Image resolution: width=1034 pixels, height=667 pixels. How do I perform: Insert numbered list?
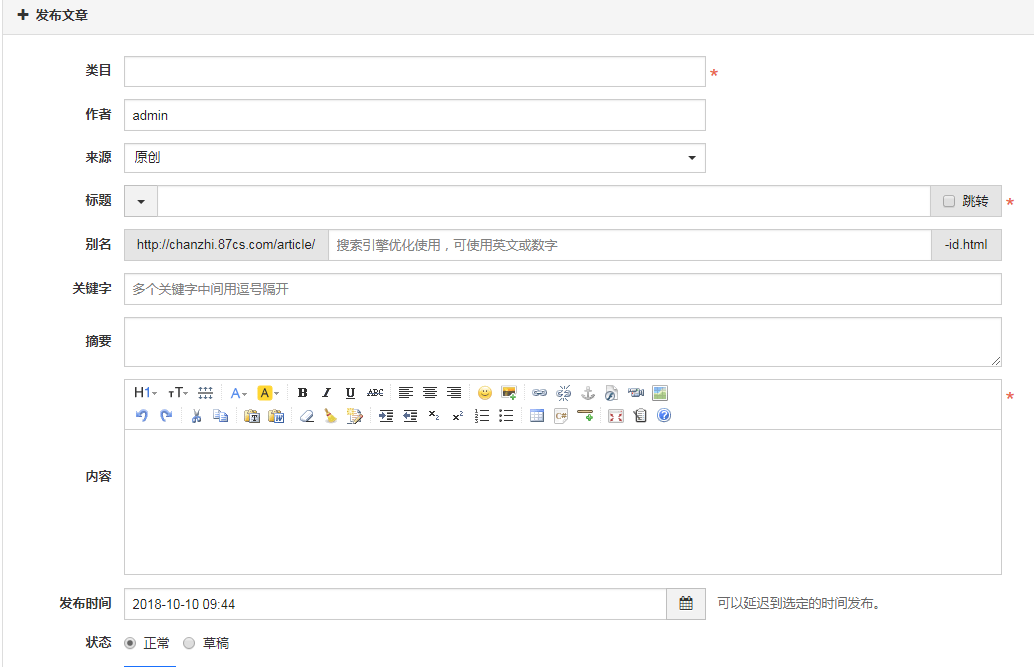pos(482,416)
